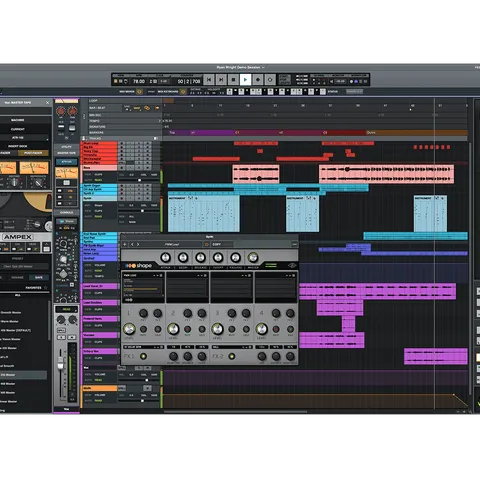Click the Bass track volume slider

(x=138, y=180)
